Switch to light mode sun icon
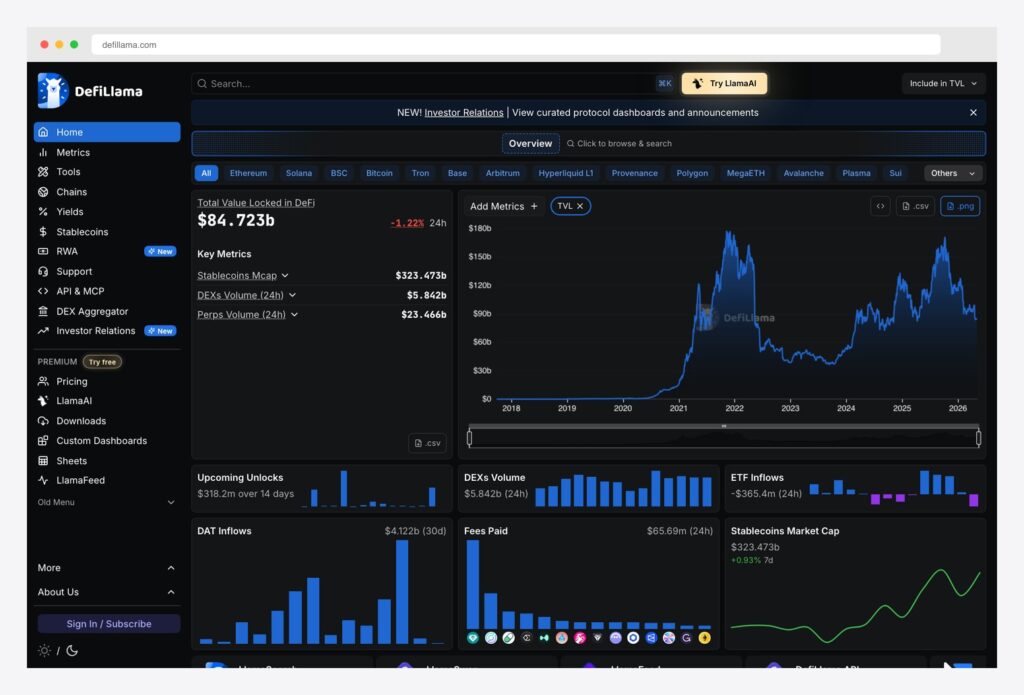1024x695 pixels. [x=44, y=651]
